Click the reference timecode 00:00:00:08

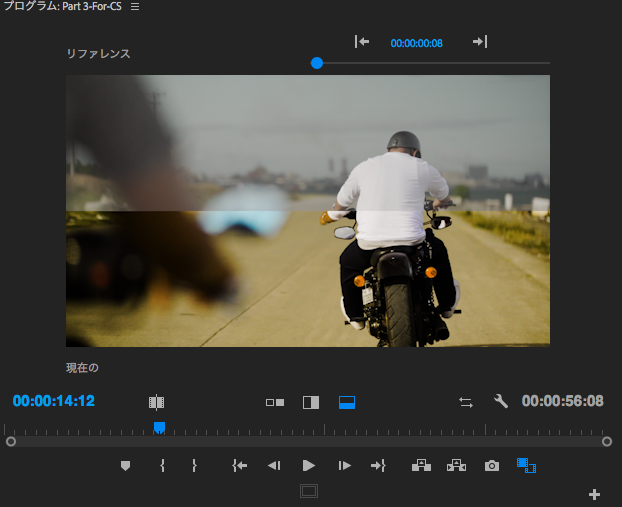pos(416,43)
